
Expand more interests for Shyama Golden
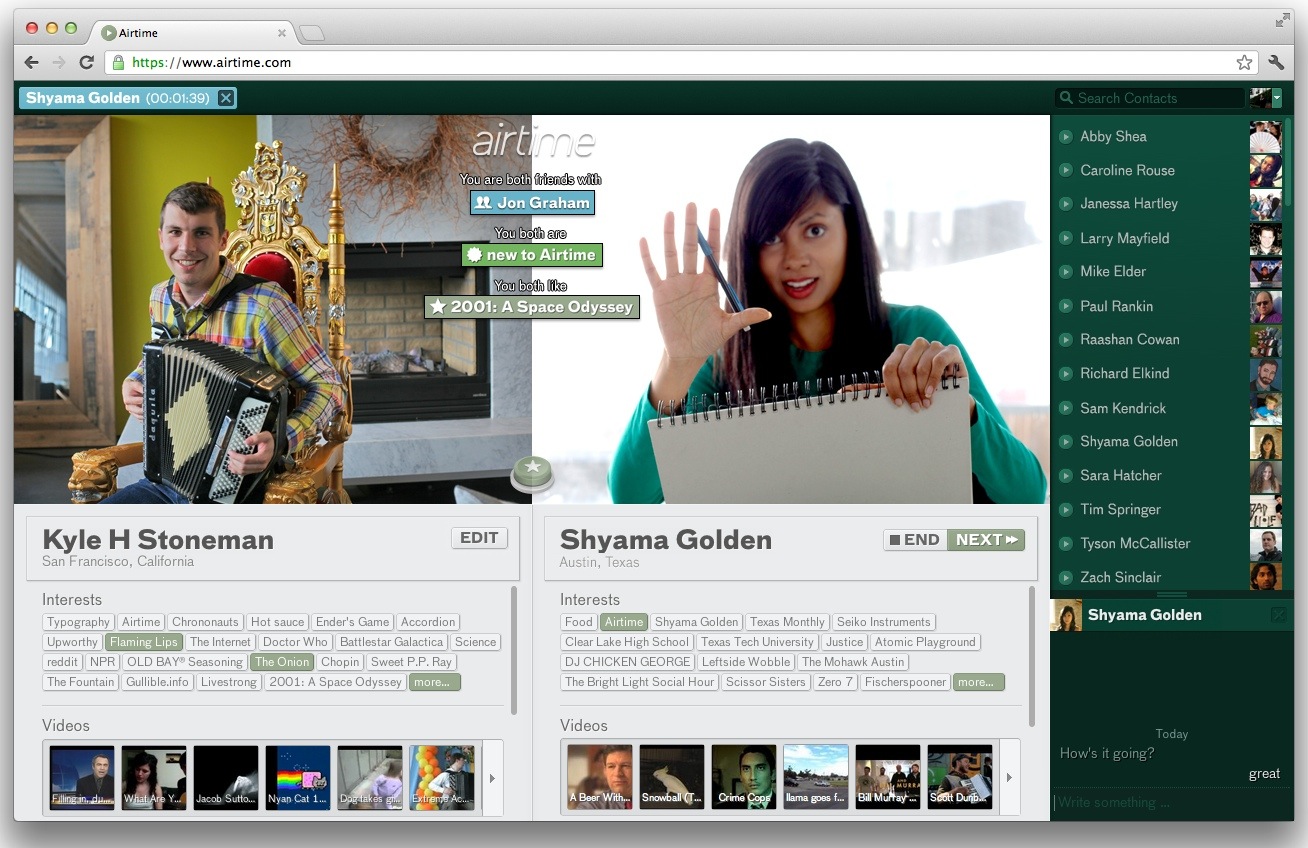pos(978,682)
